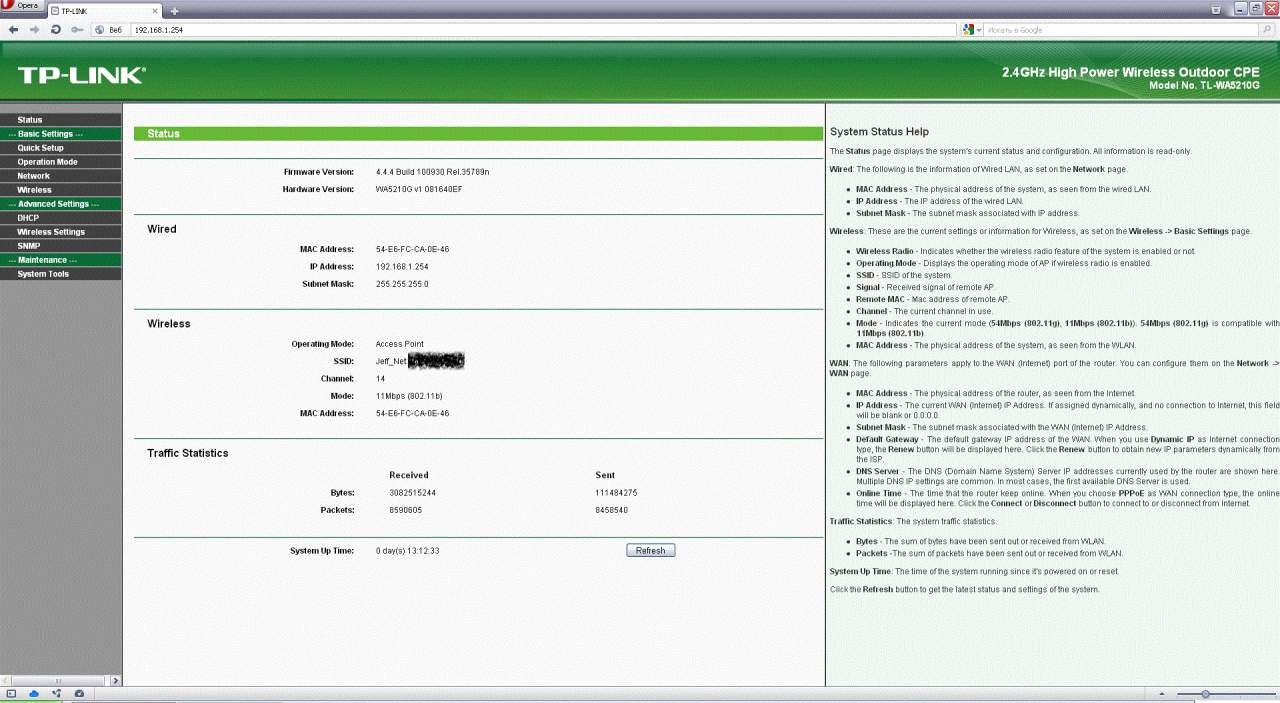Click the Advanced Settings section header

point(53,204)
